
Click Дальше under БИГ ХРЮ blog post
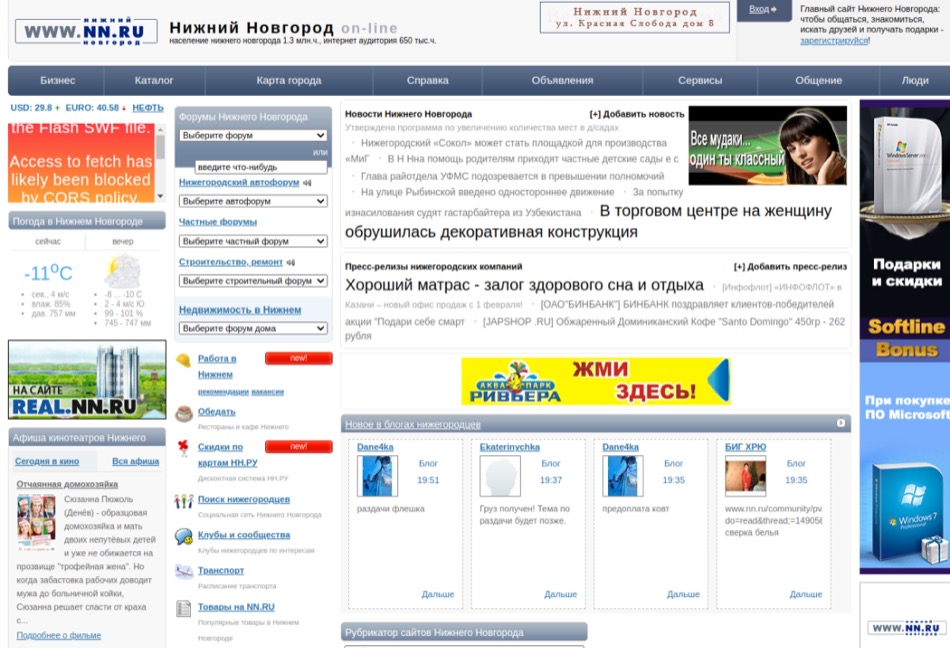point(806,595)
